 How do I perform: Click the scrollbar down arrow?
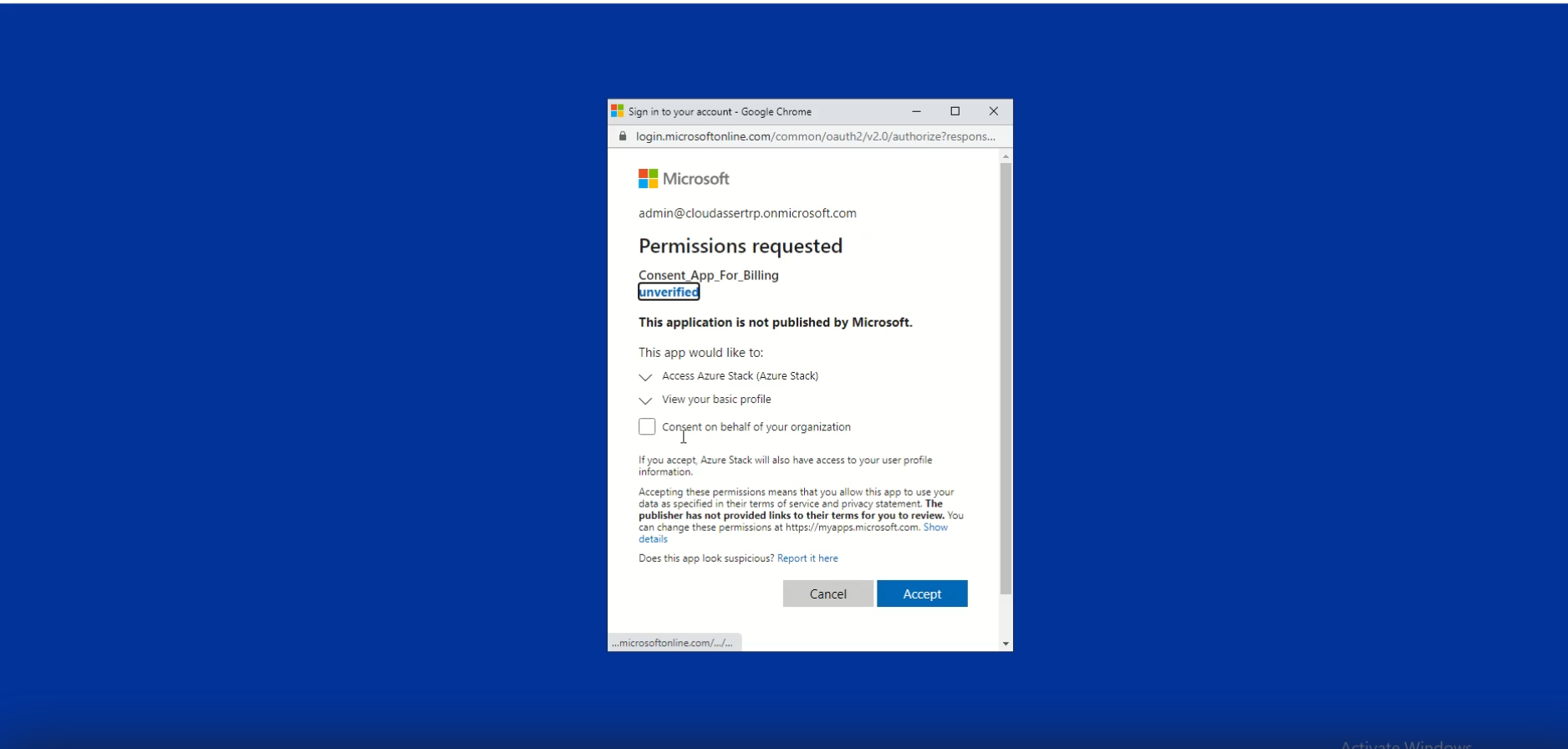1005,644
